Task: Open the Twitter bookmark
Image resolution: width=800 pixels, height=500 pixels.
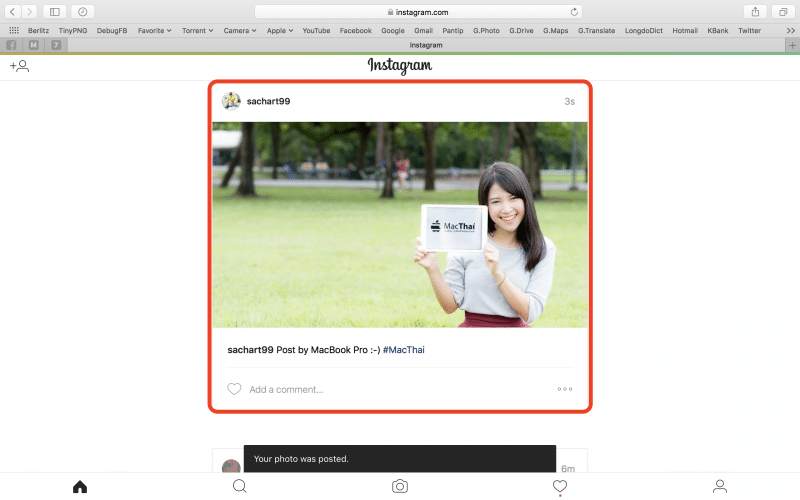Action: tap(749, 31)
